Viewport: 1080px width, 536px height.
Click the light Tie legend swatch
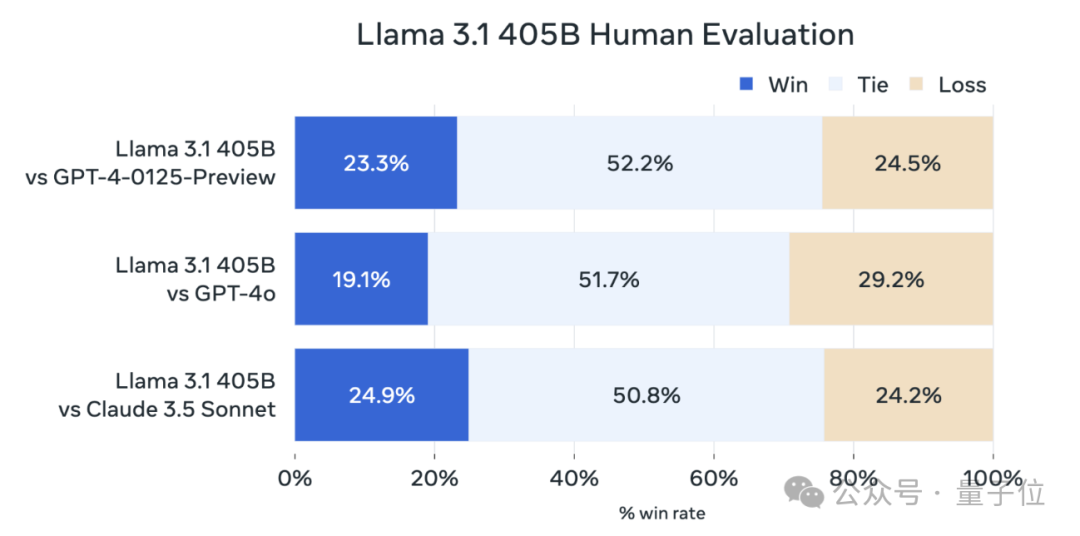[836, 84]
